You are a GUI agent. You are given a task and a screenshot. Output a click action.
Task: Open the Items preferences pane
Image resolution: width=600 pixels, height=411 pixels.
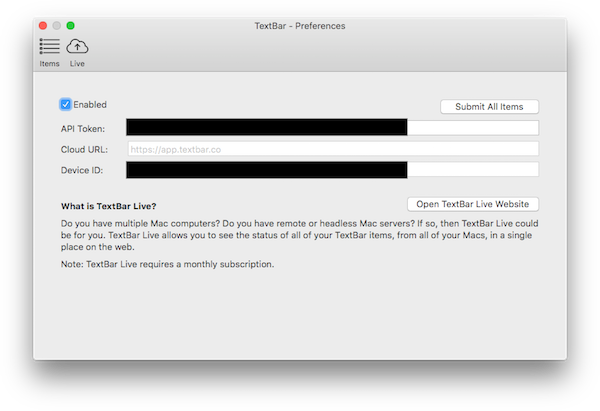49,52
